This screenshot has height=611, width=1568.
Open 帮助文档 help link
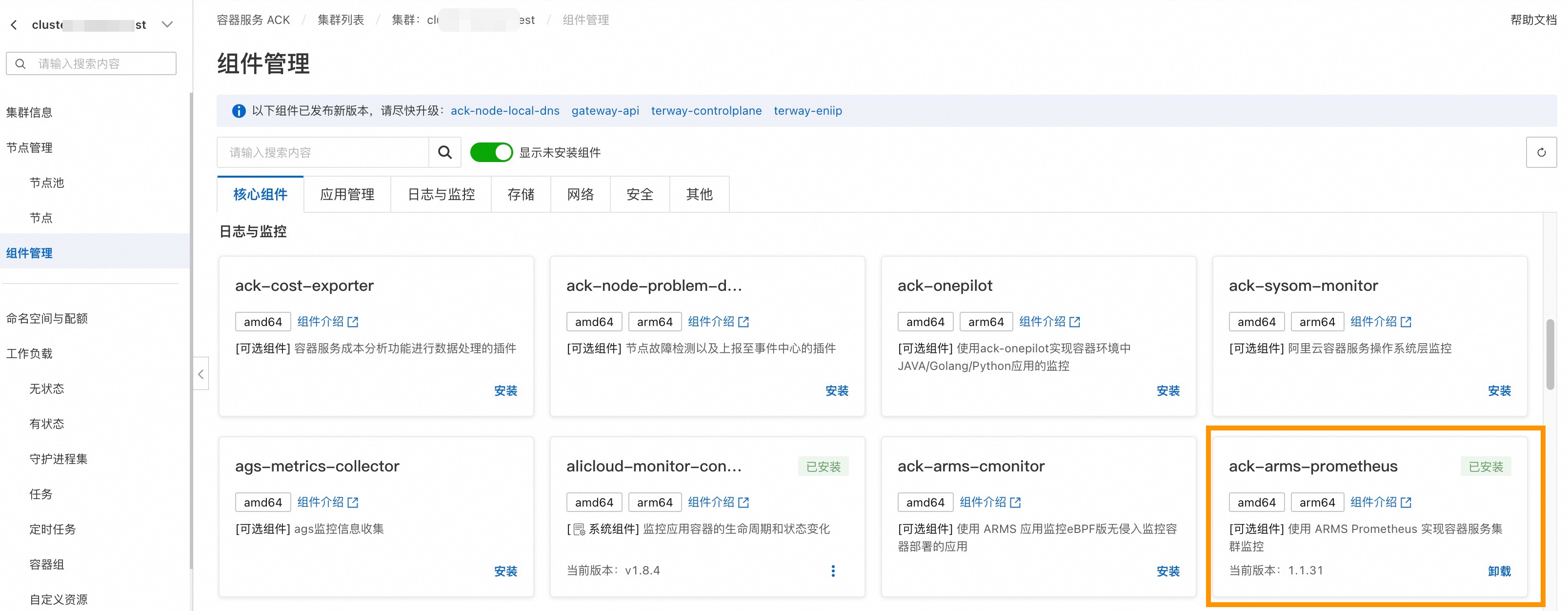1533,20
